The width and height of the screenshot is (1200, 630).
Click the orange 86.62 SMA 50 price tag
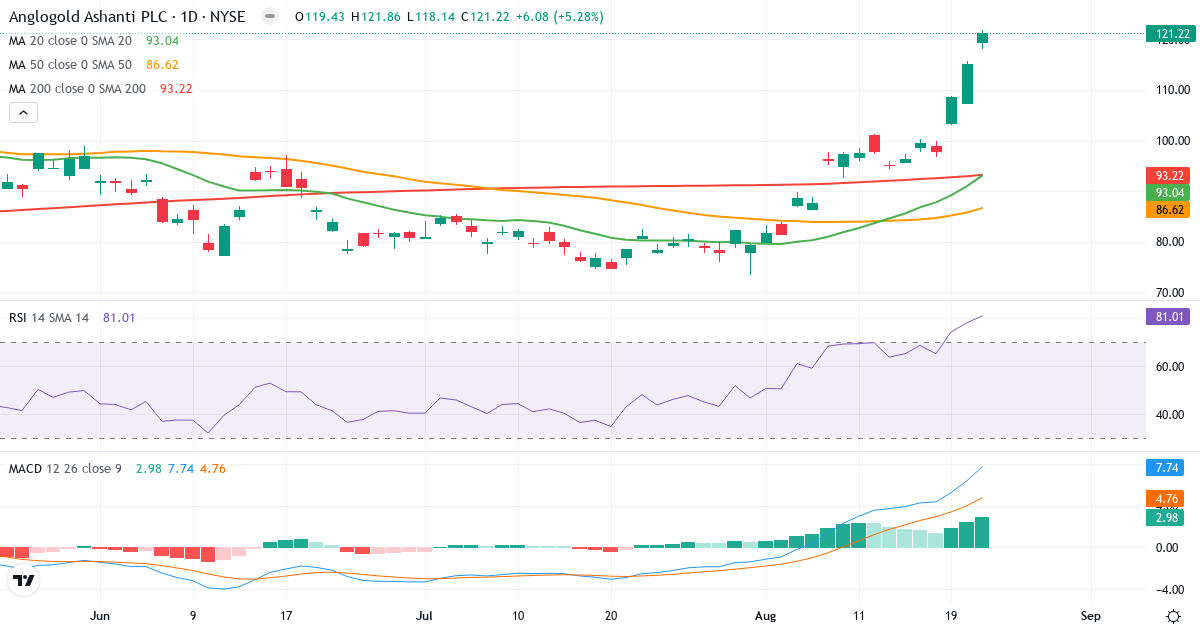tap(1170, 210)
